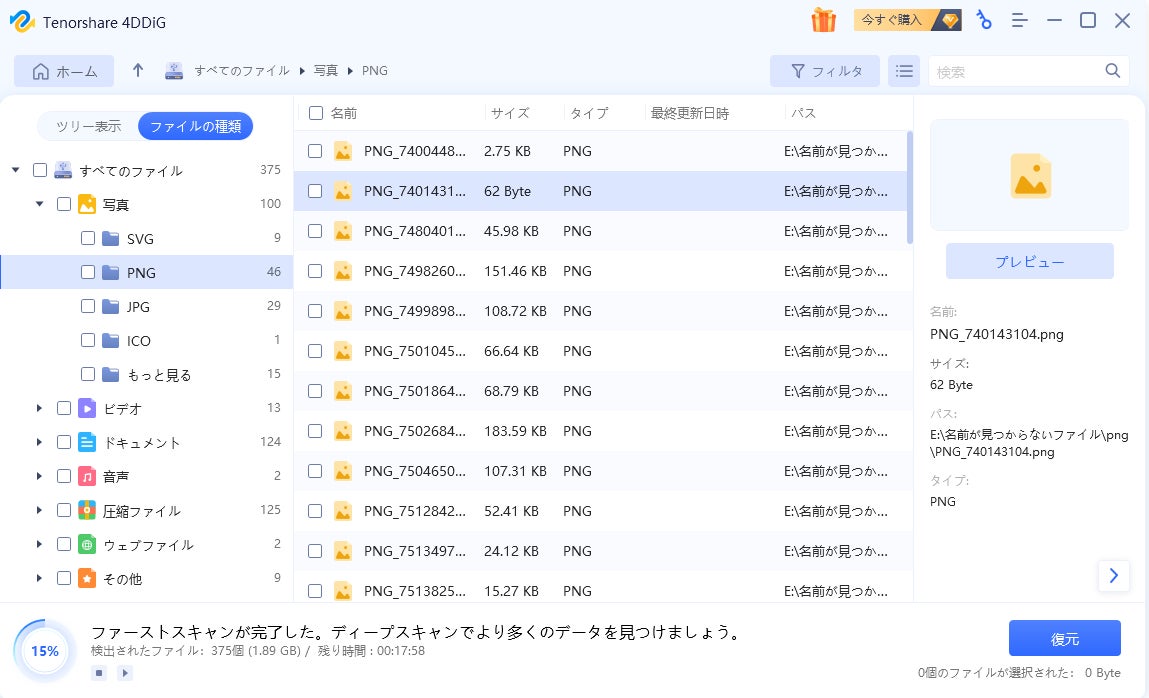Viewport: 1149px width, 698px height.
Task: Expand the ビデオ category
Action: 40,408
